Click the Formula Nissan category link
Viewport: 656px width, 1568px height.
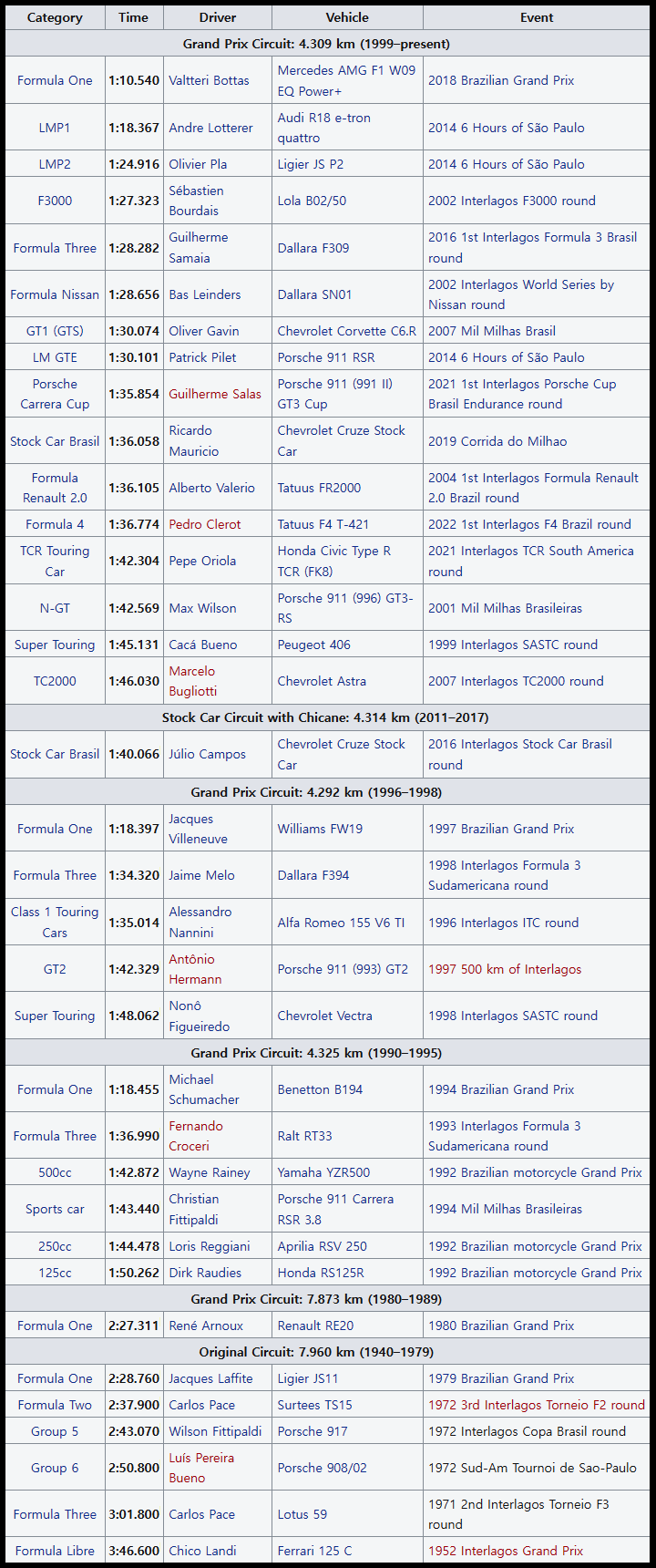(x=55, y=294)
